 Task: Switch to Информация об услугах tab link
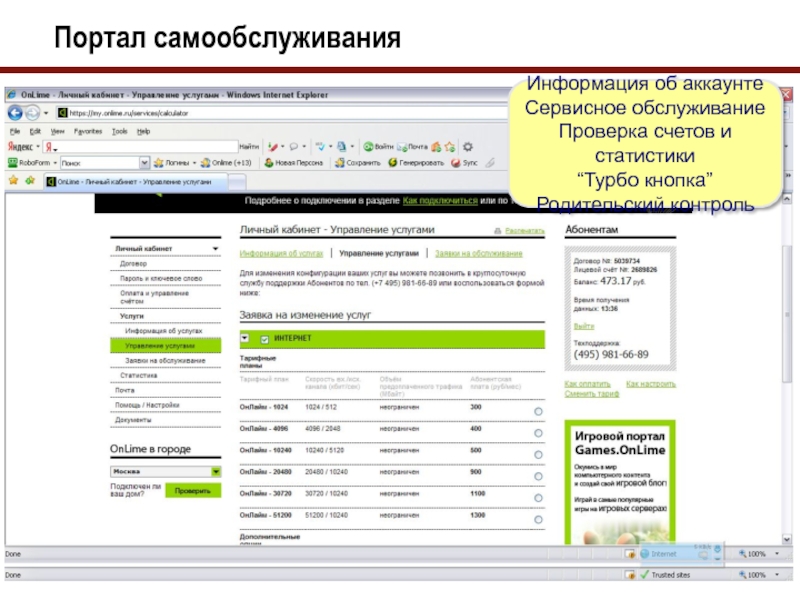pyautogui.click(x=281, y=254)
